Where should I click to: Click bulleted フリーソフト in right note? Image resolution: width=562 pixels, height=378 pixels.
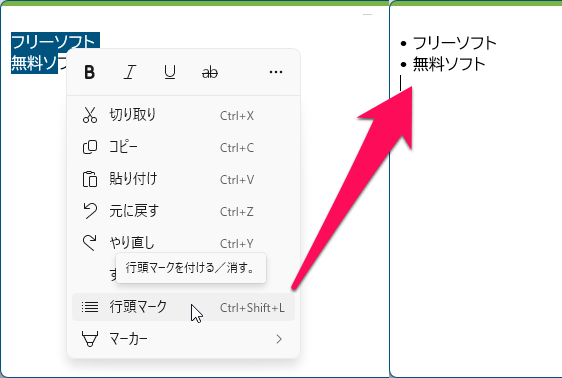(454, 43)
